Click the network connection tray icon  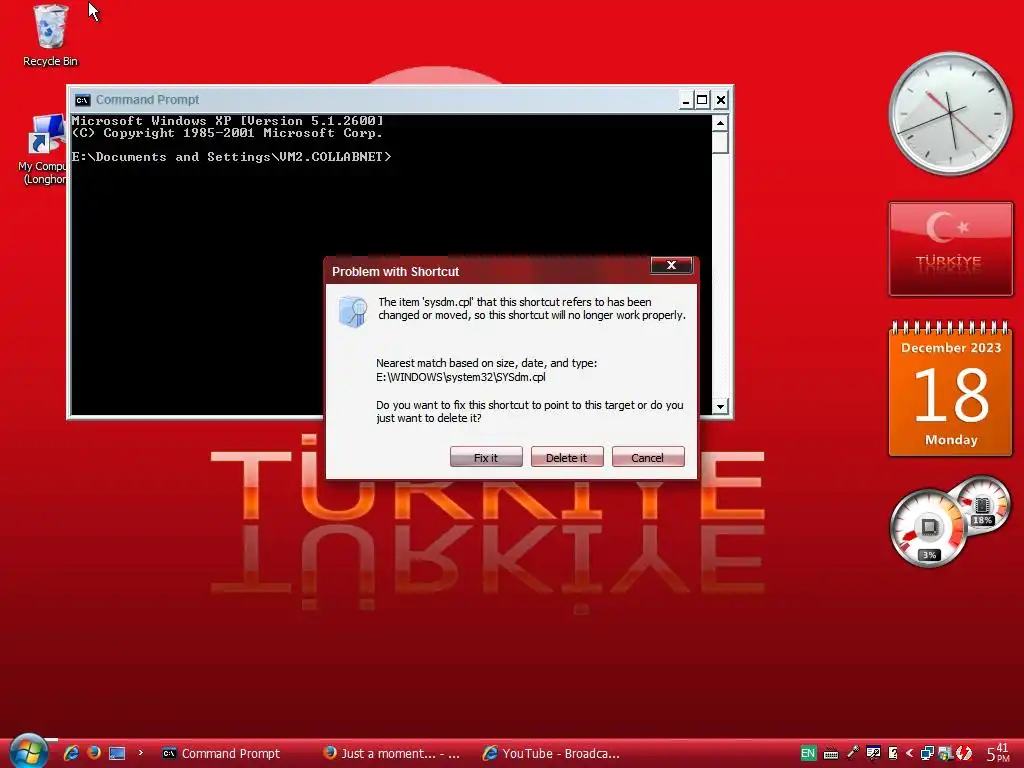tap(927, 753)
